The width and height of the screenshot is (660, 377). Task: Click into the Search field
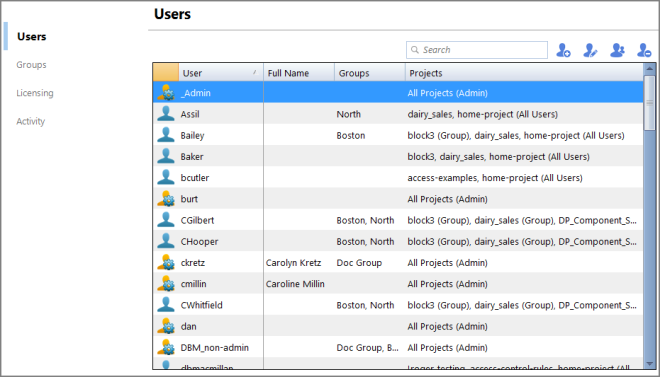(477, 50)
